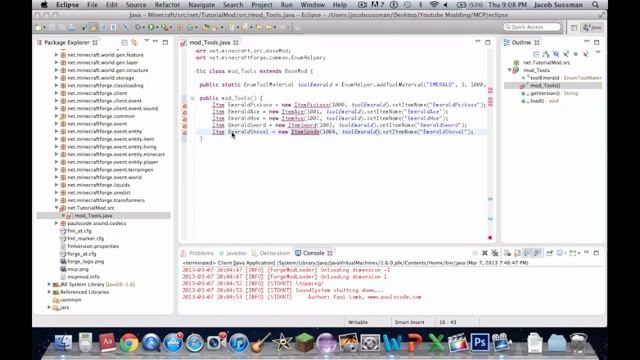Open the Outline view menu arrow
This screenshot has width=640, height=360.
[598, 52]
